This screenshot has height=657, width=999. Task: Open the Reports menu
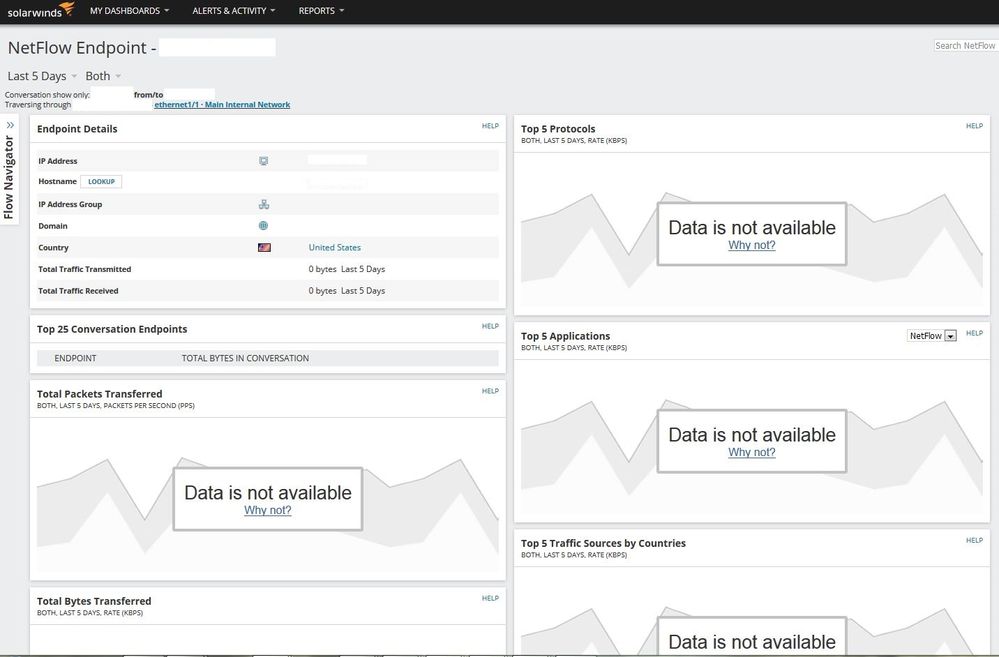(321, 11)
